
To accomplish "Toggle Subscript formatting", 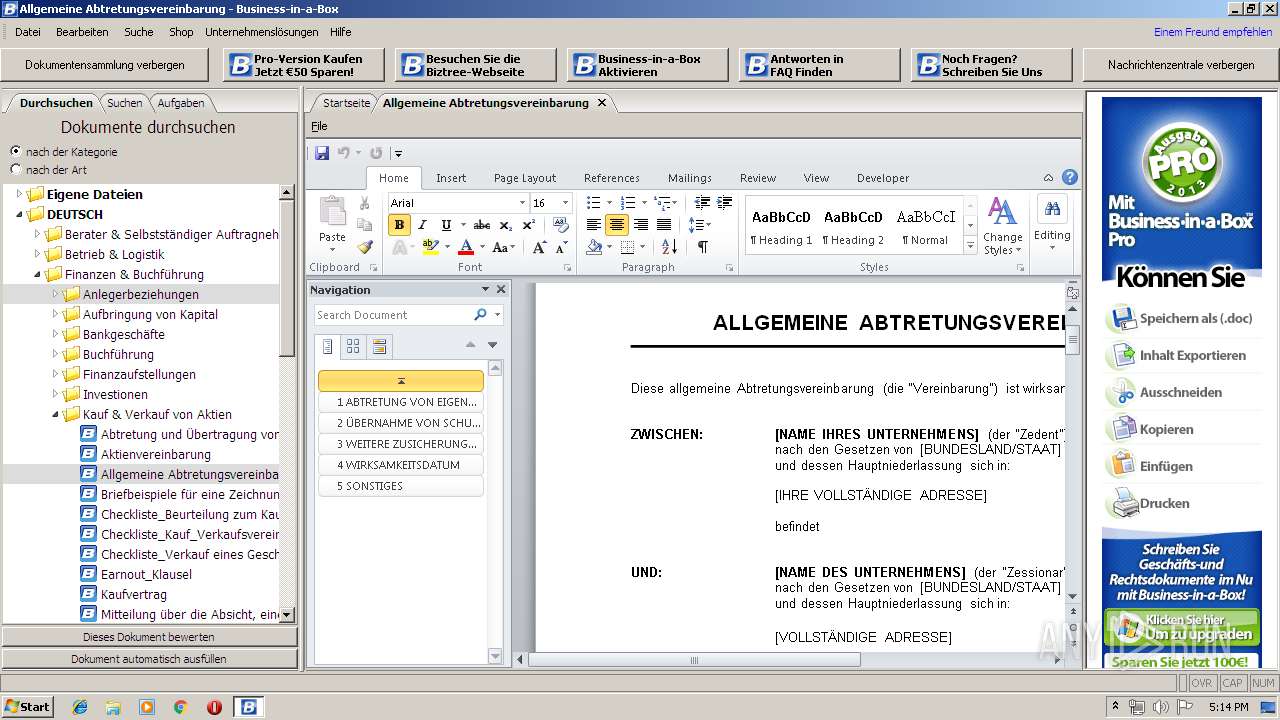I will point(505,225).
